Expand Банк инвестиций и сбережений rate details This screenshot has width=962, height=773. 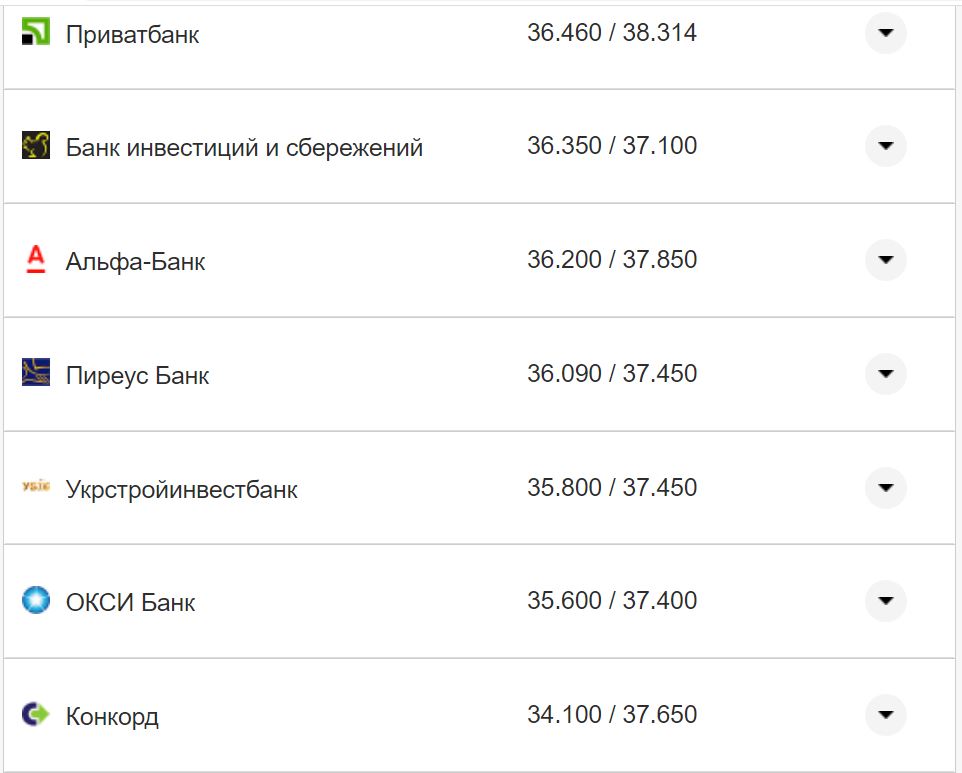click(885, 146)
